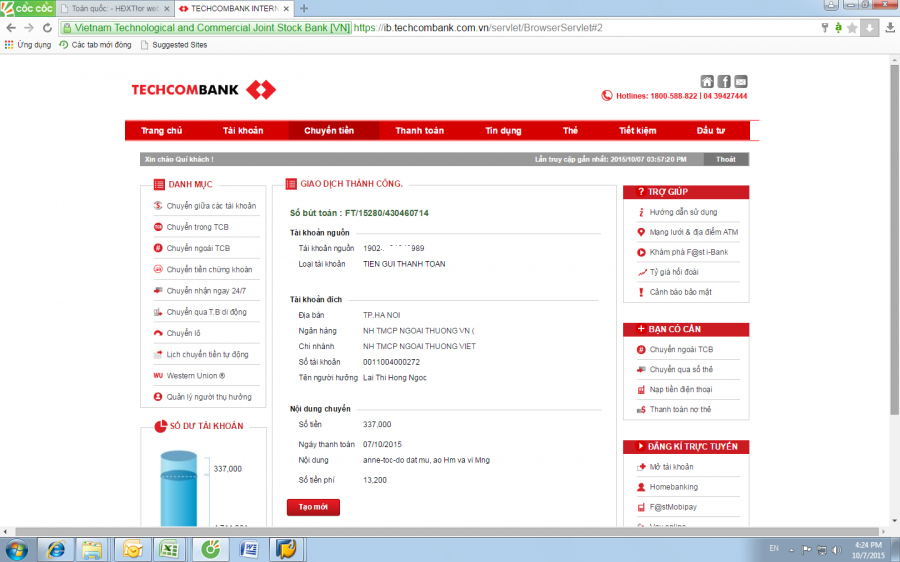Click the home icon in the page header
Screen dimensions: 900x562
pyautogui.click(x=707, y=81)
